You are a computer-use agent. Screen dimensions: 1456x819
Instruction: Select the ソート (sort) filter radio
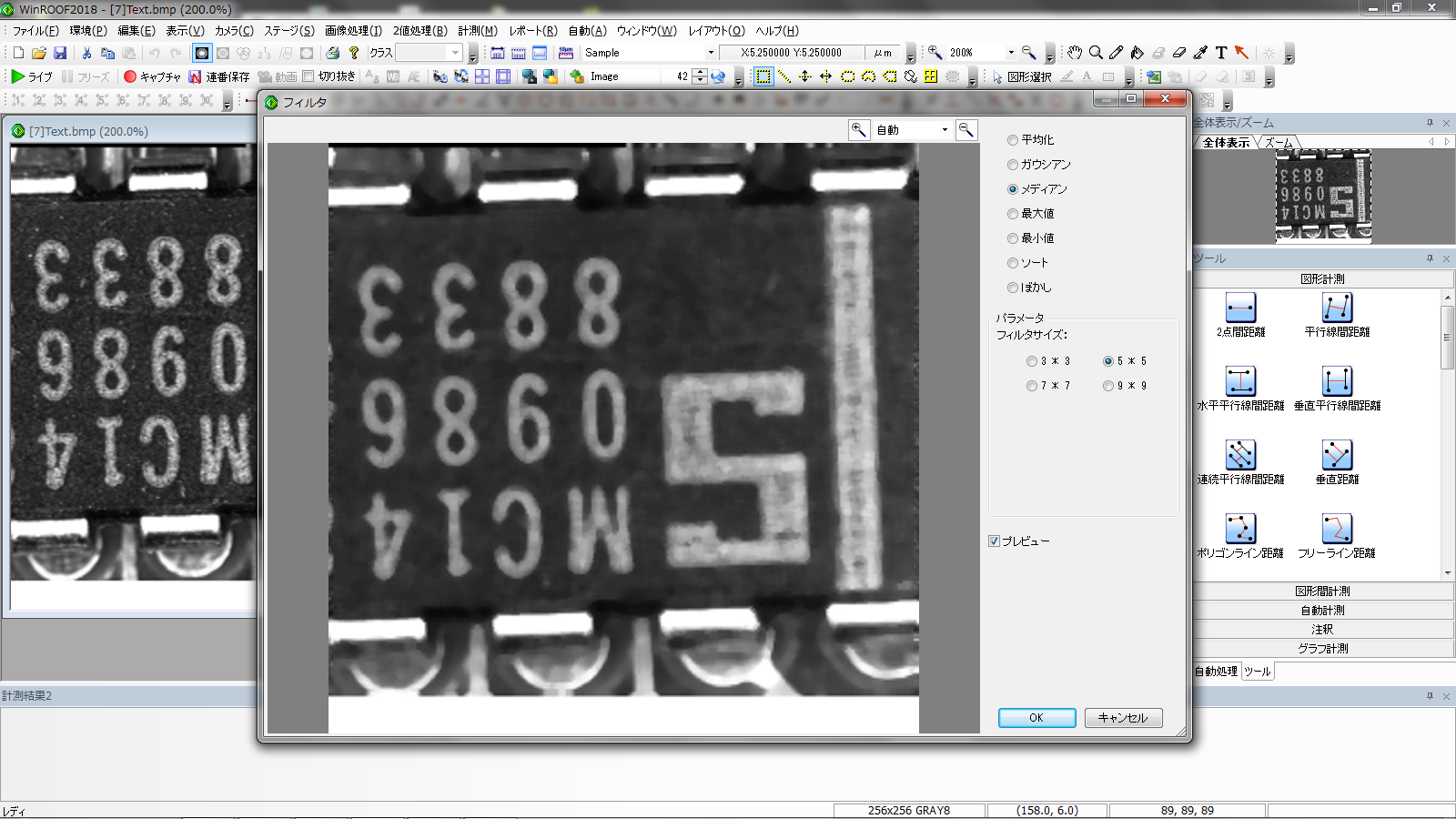[x=1013, y=263]
